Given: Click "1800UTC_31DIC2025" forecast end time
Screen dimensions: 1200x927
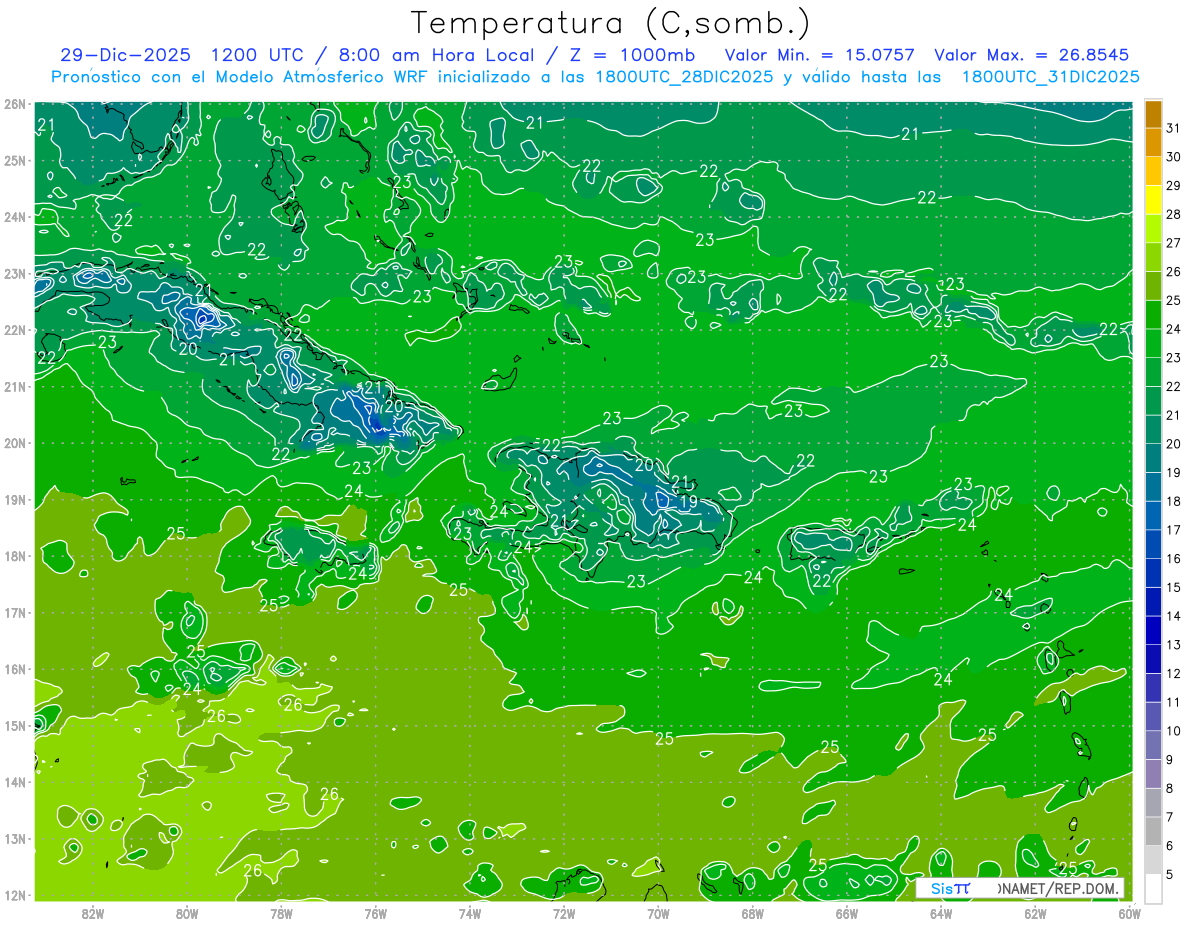Looking at the screenshot, I should point(1051,76).
